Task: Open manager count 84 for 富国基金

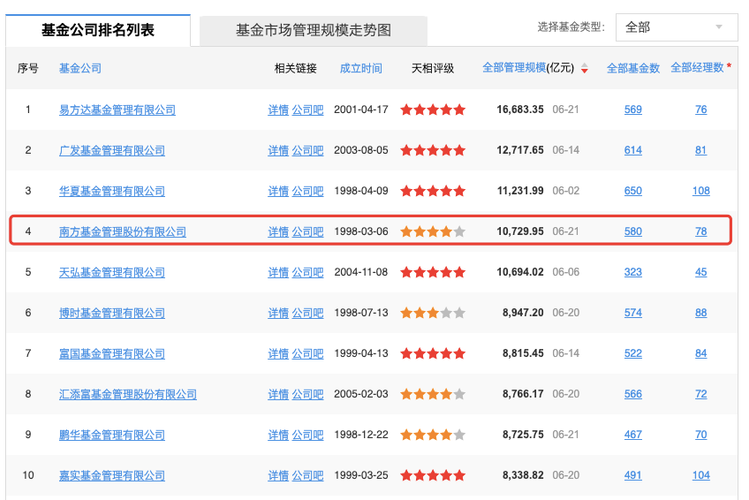Action: tap(701, 353)
